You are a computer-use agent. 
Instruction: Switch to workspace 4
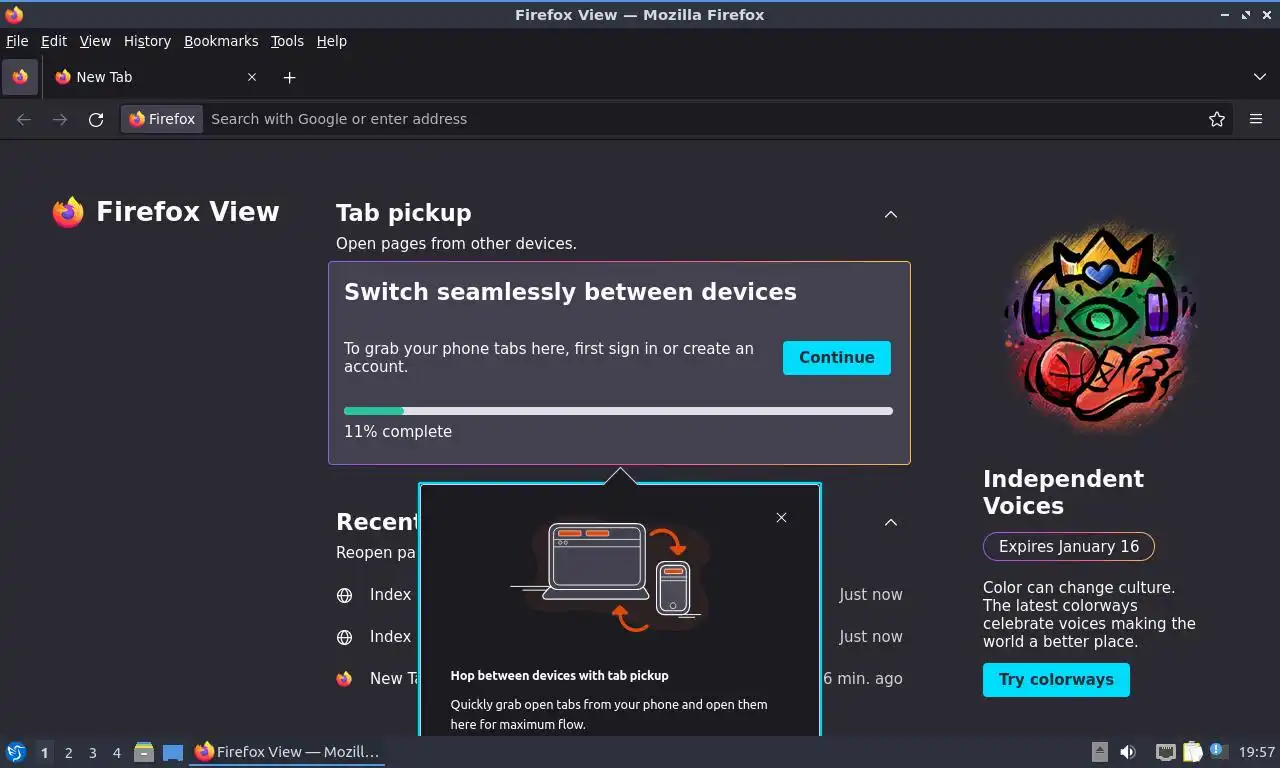point(116,753)
